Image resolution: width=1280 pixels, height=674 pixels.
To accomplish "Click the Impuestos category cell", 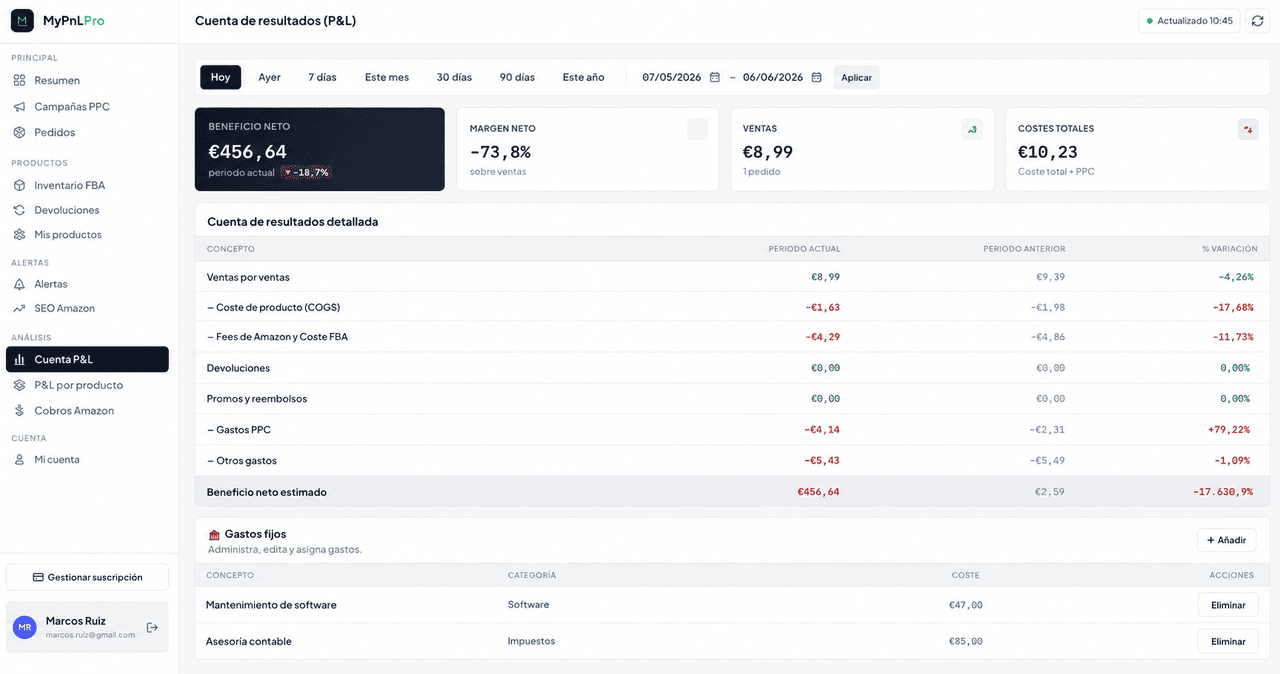I will pyautogui.click(x=531, y=641).
